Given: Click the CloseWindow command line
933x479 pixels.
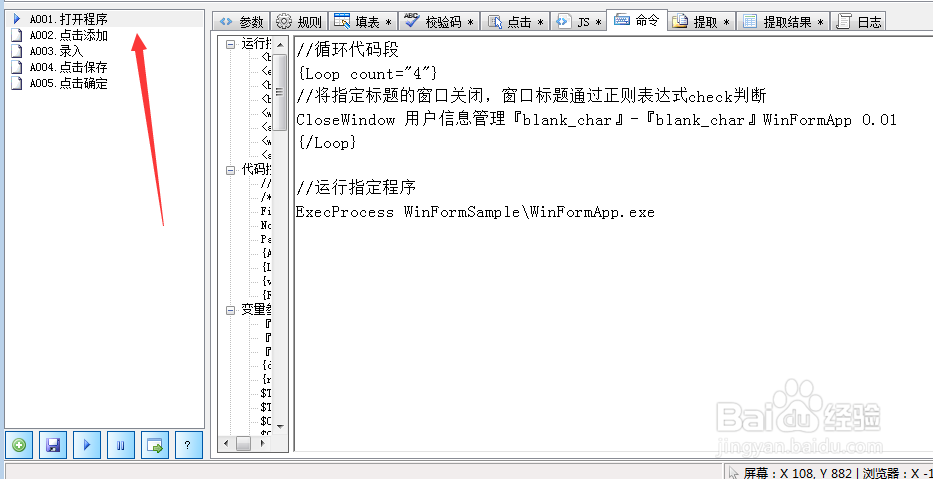Looking at the screenshot, I should [596, 120].
